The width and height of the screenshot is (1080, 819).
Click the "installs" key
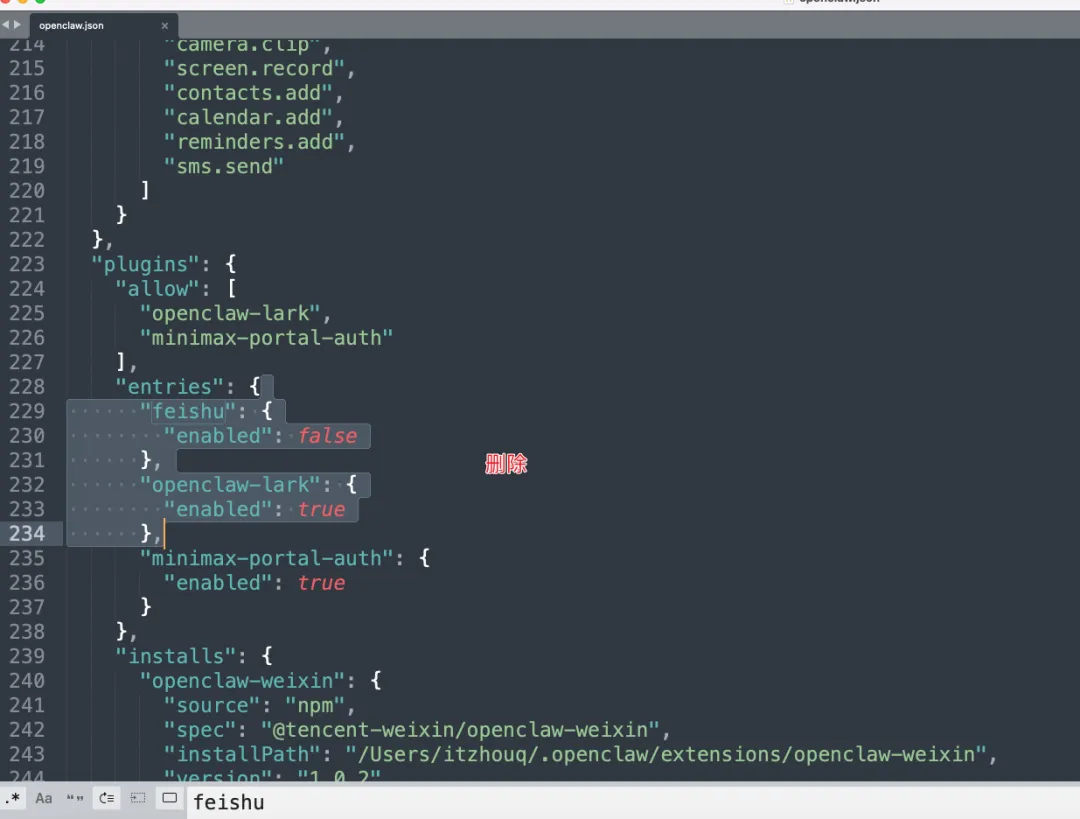click(176, 656)
